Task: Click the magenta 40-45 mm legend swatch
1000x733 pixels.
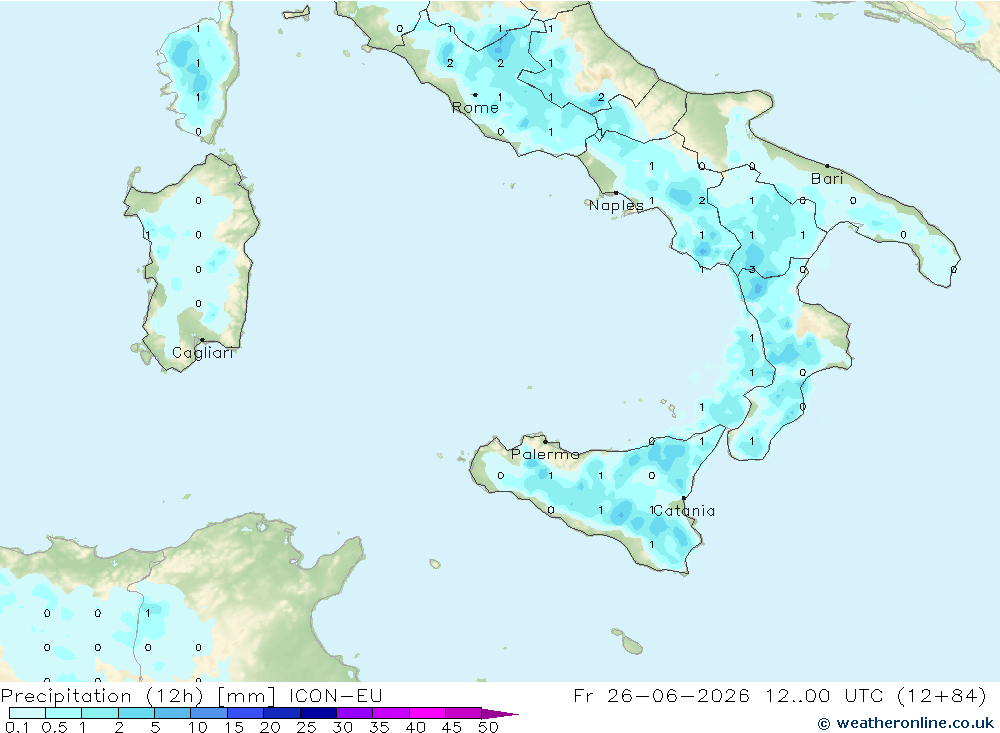Action: (427, 713)
